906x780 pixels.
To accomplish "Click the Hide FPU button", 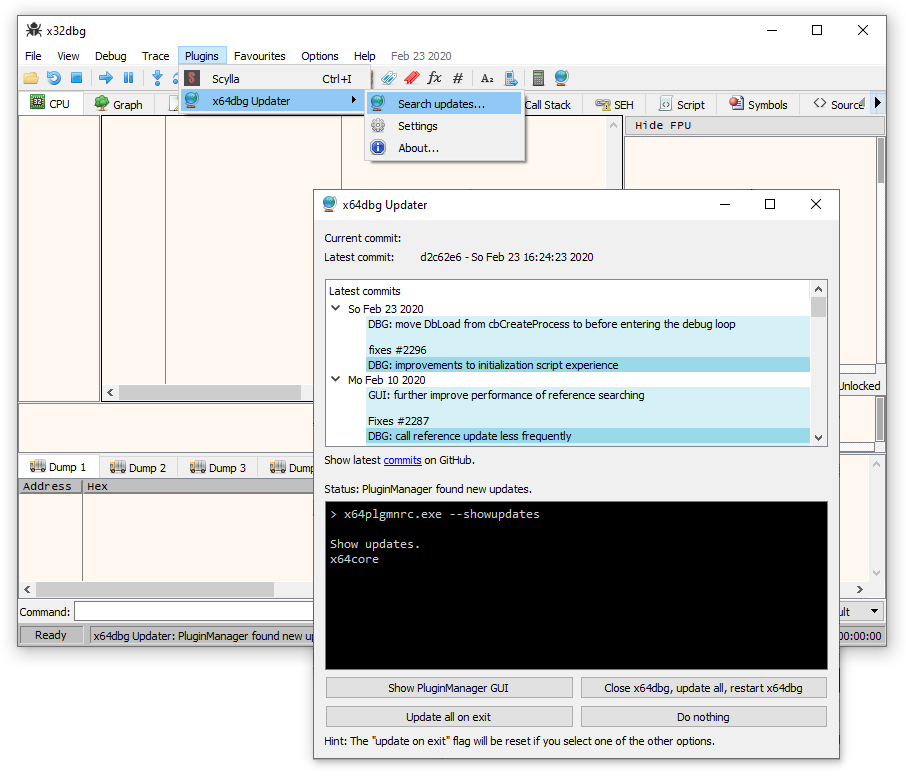I will tap(754, 125).
